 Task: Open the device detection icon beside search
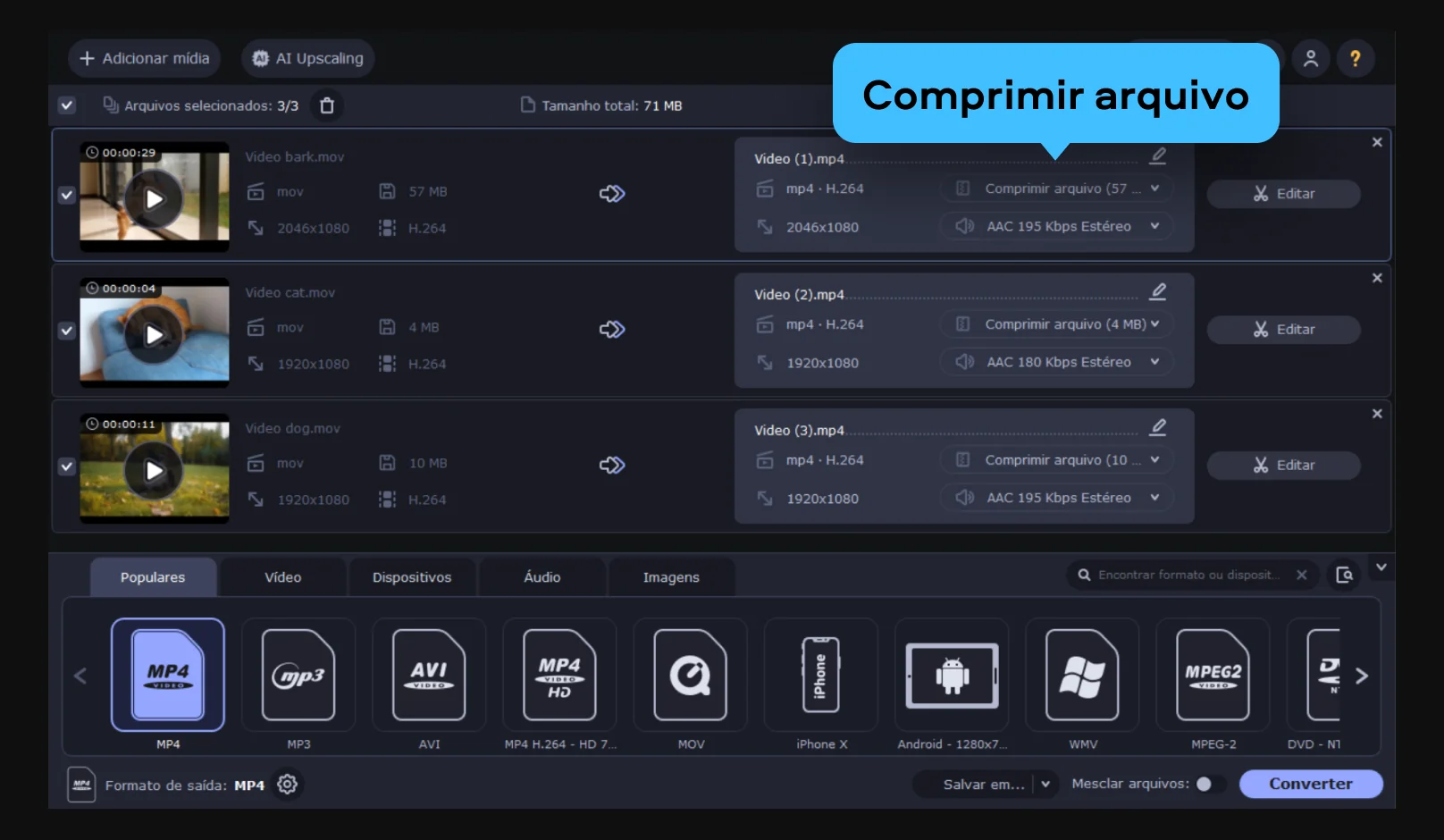click(x=1344, y=575)
